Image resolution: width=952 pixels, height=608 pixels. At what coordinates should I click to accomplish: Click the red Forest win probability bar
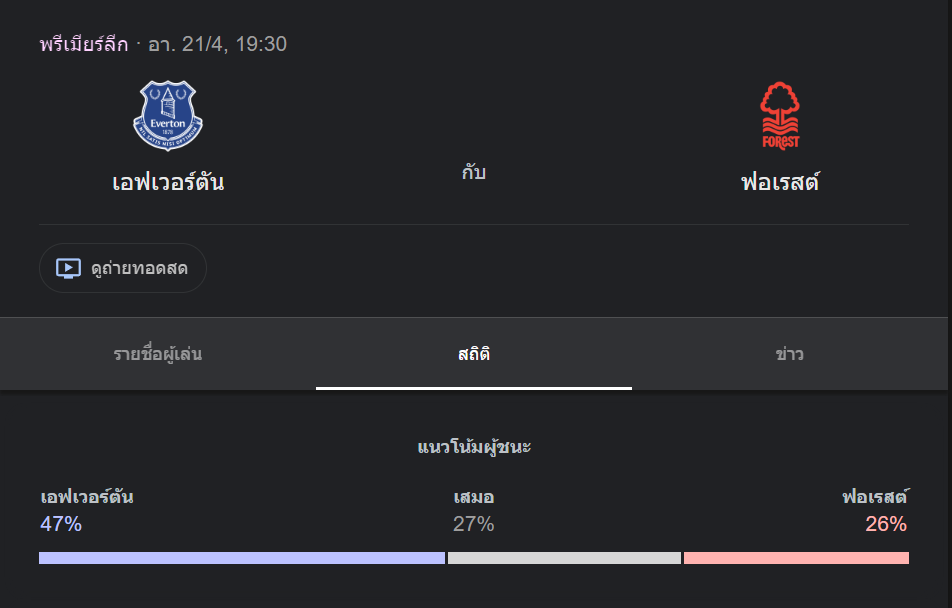point(796,558)
